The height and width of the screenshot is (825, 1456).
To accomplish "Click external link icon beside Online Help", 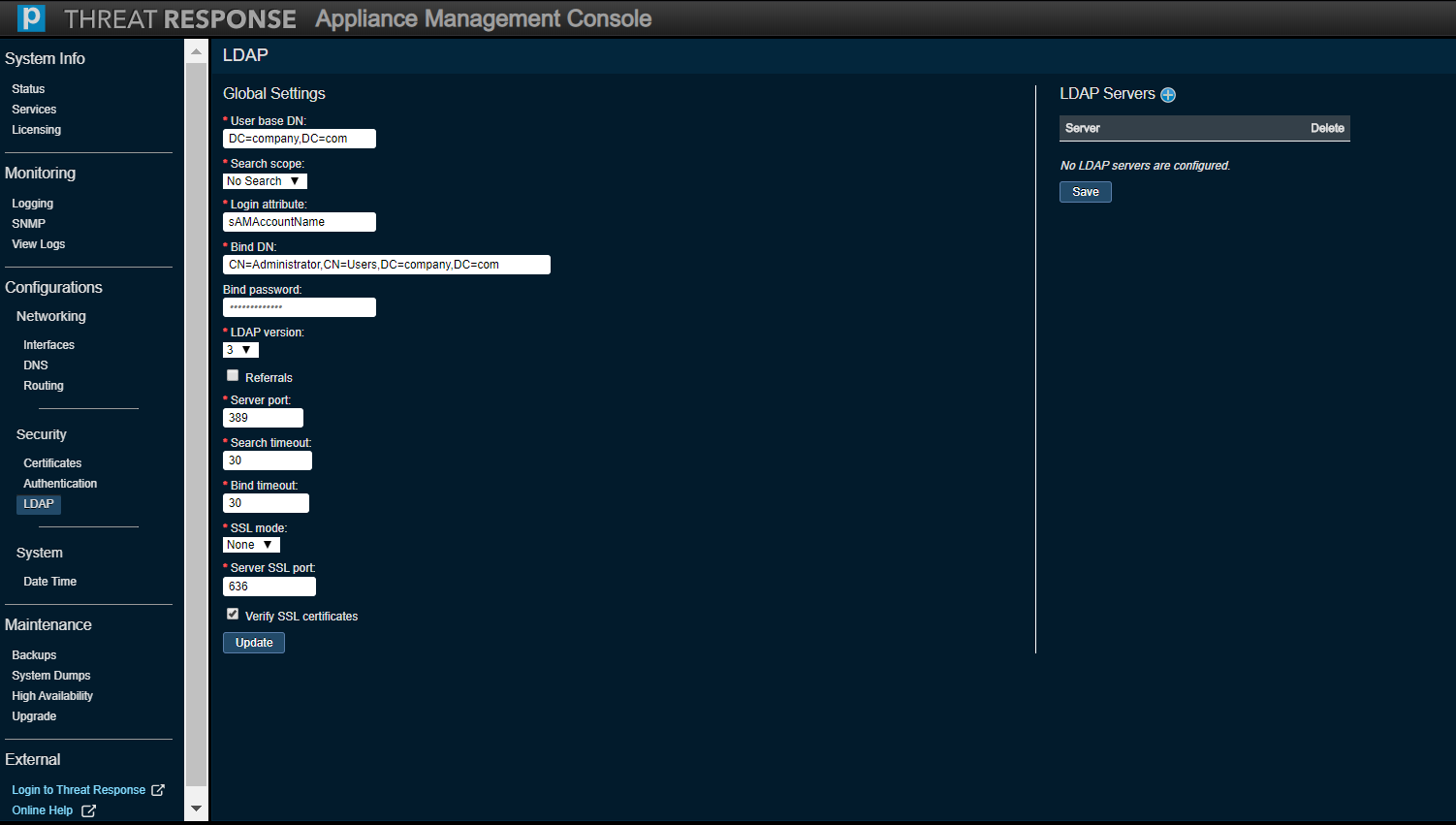I will click(x=88, y=810).
